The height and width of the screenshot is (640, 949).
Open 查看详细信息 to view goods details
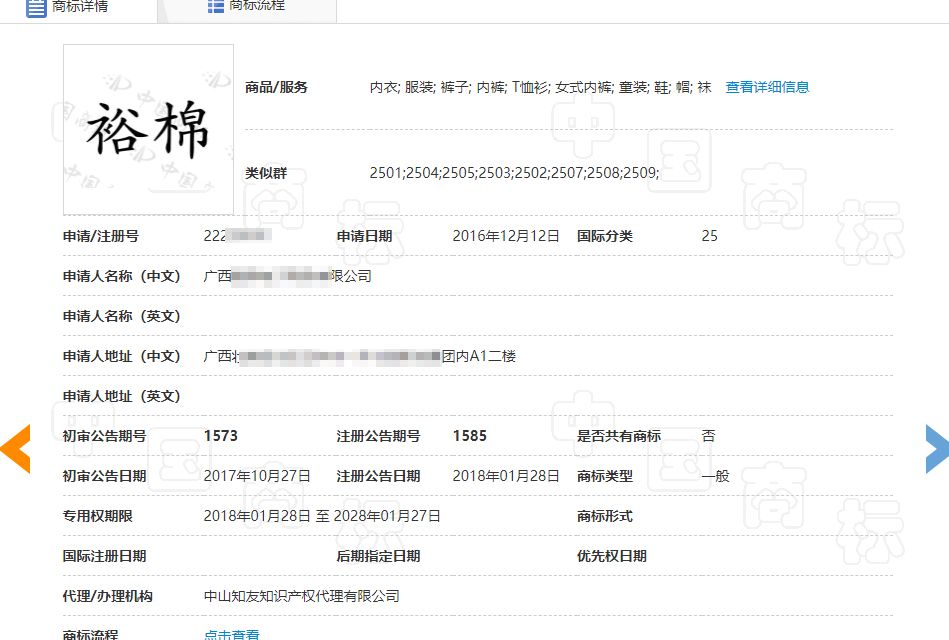point(768,87)
